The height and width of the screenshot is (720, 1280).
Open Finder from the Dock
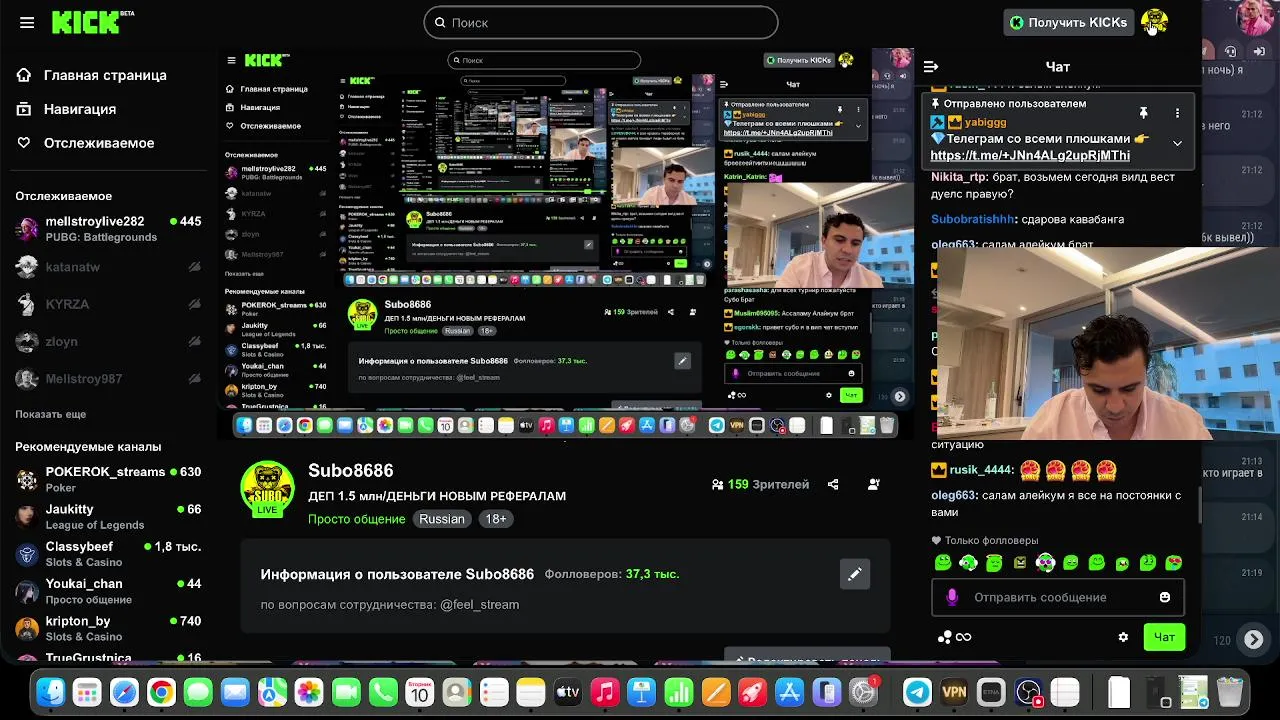click(50, 692)
